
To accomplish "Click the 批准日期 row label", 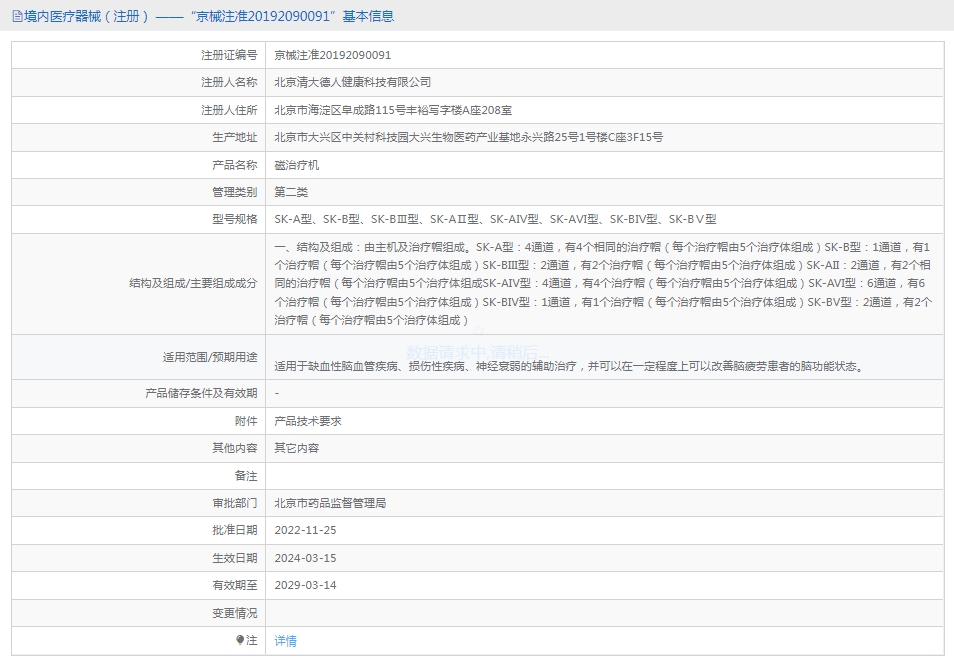I will point(235,531).
